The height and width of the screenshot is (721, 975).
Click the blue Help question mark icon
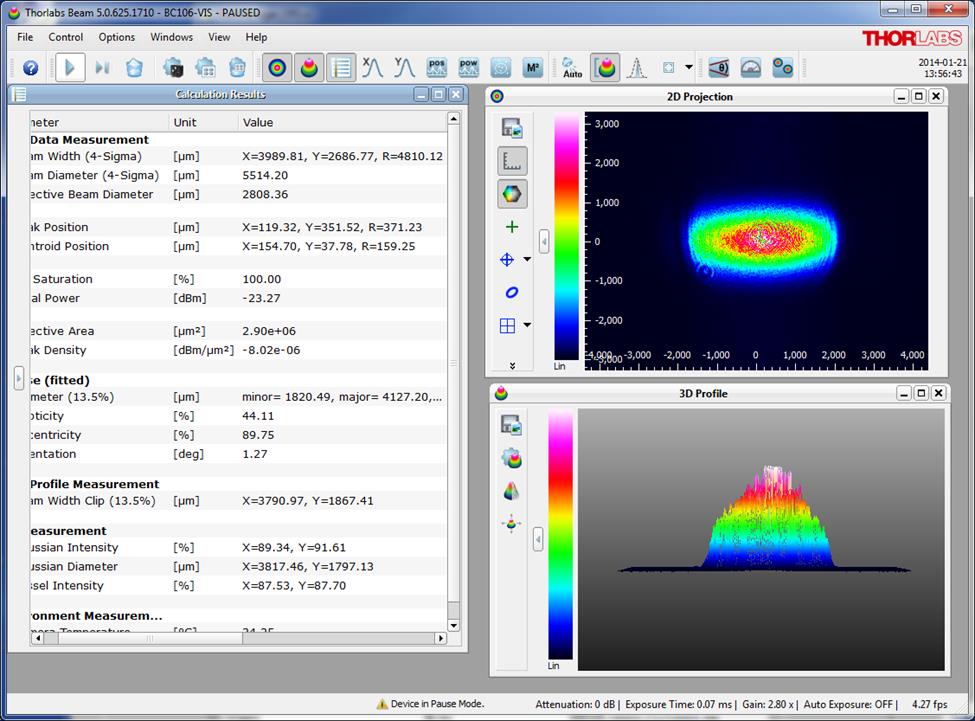coord(30,68)
